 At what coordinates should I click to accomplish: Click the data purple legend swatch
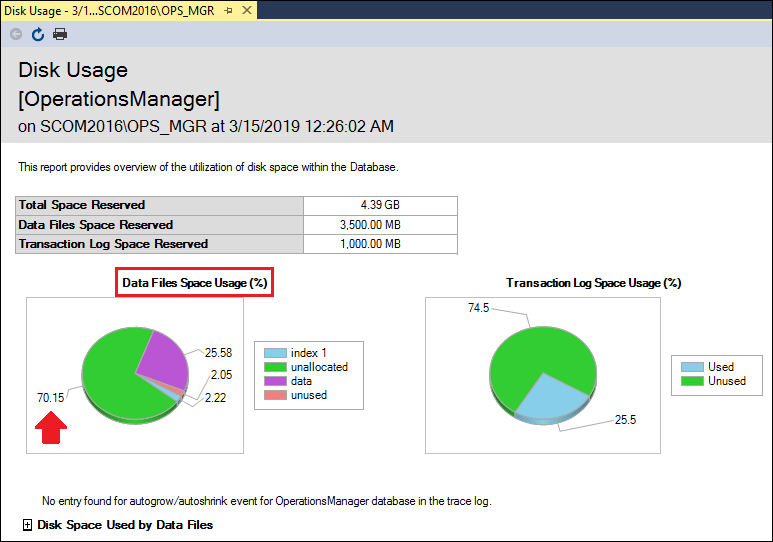click(x=275, y=381)
